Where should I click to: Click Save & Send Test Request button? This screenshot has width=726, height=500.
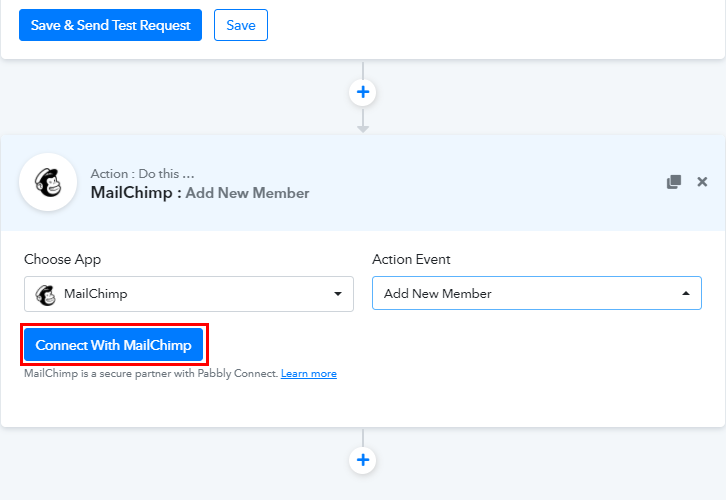[110, 25]
